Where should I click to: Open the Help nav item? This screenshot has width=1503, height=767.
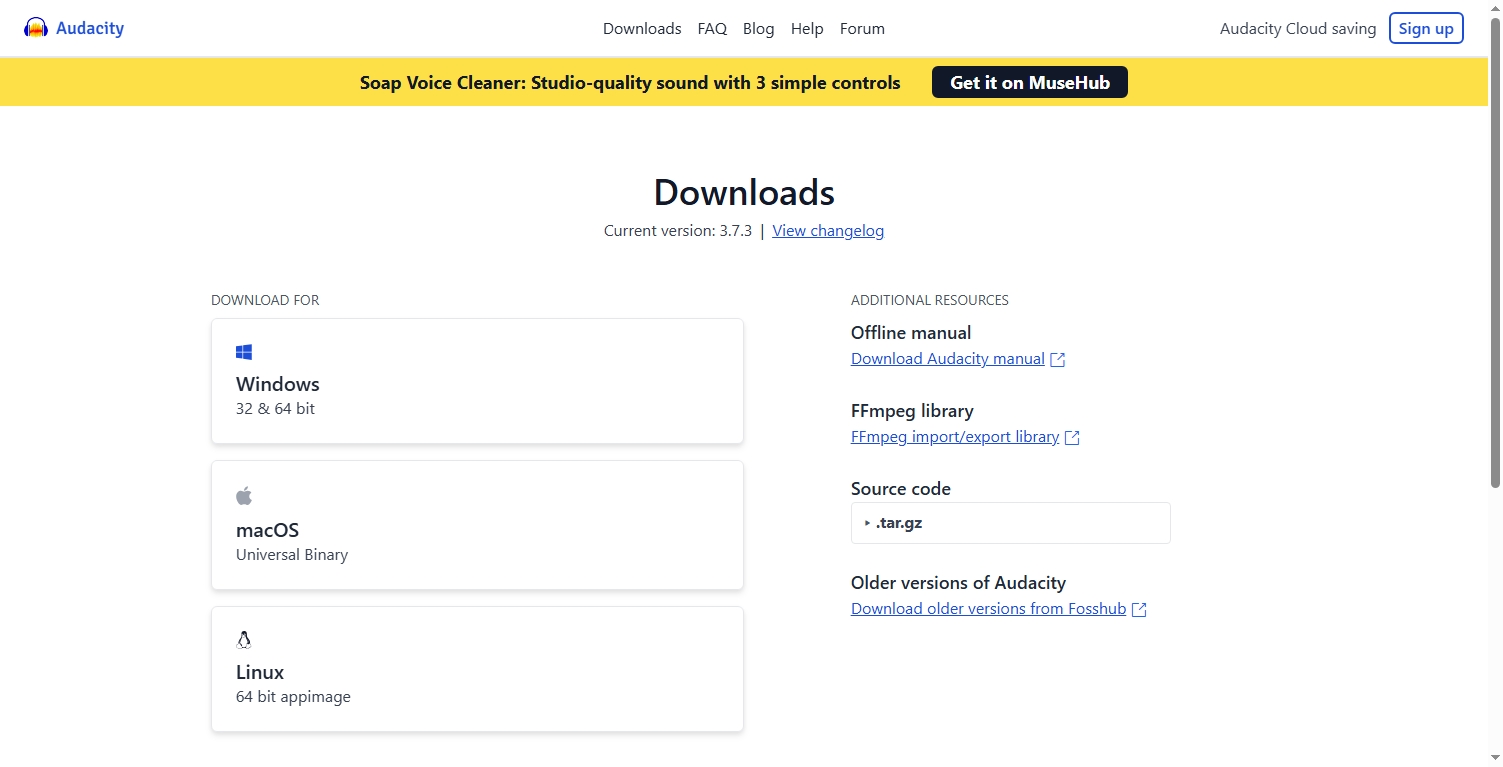807,29
